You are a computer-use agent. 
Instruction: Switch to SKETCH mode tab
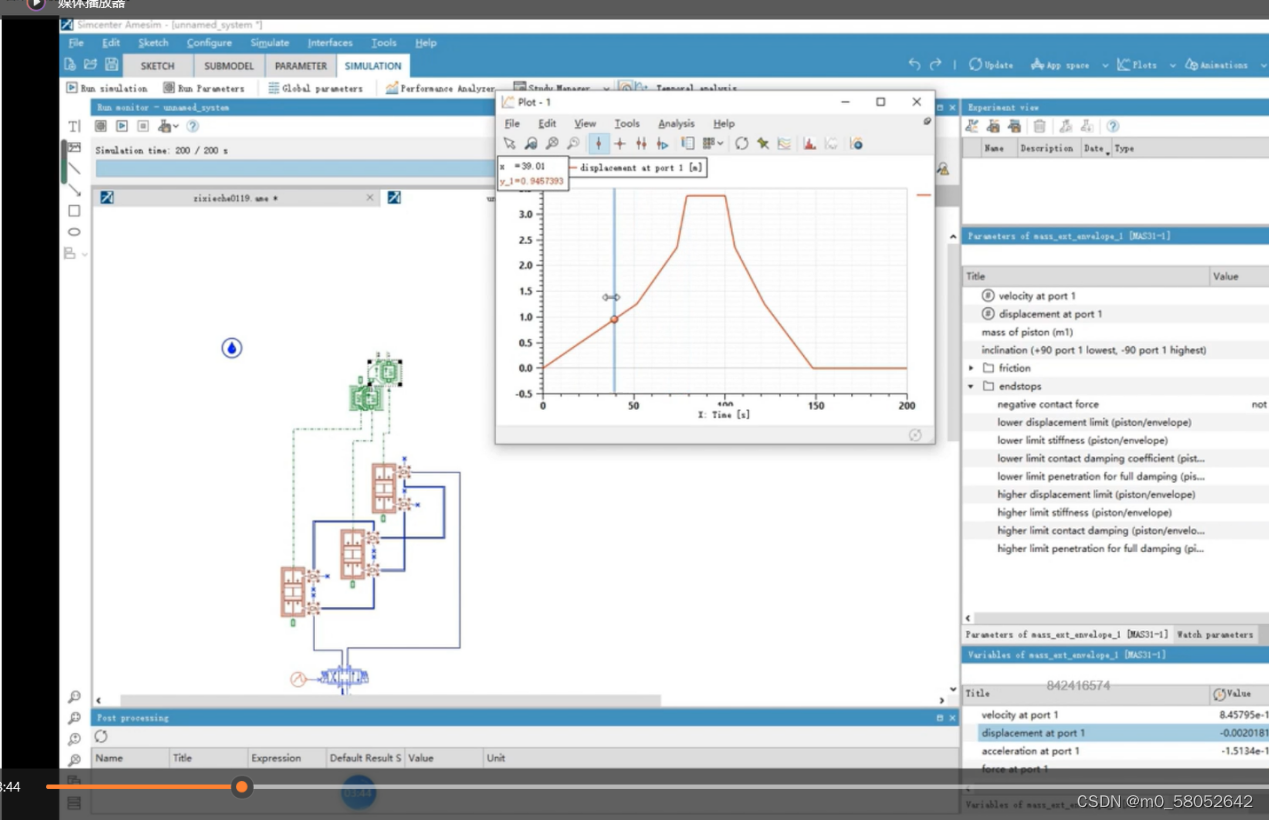(x=157, y=66)
